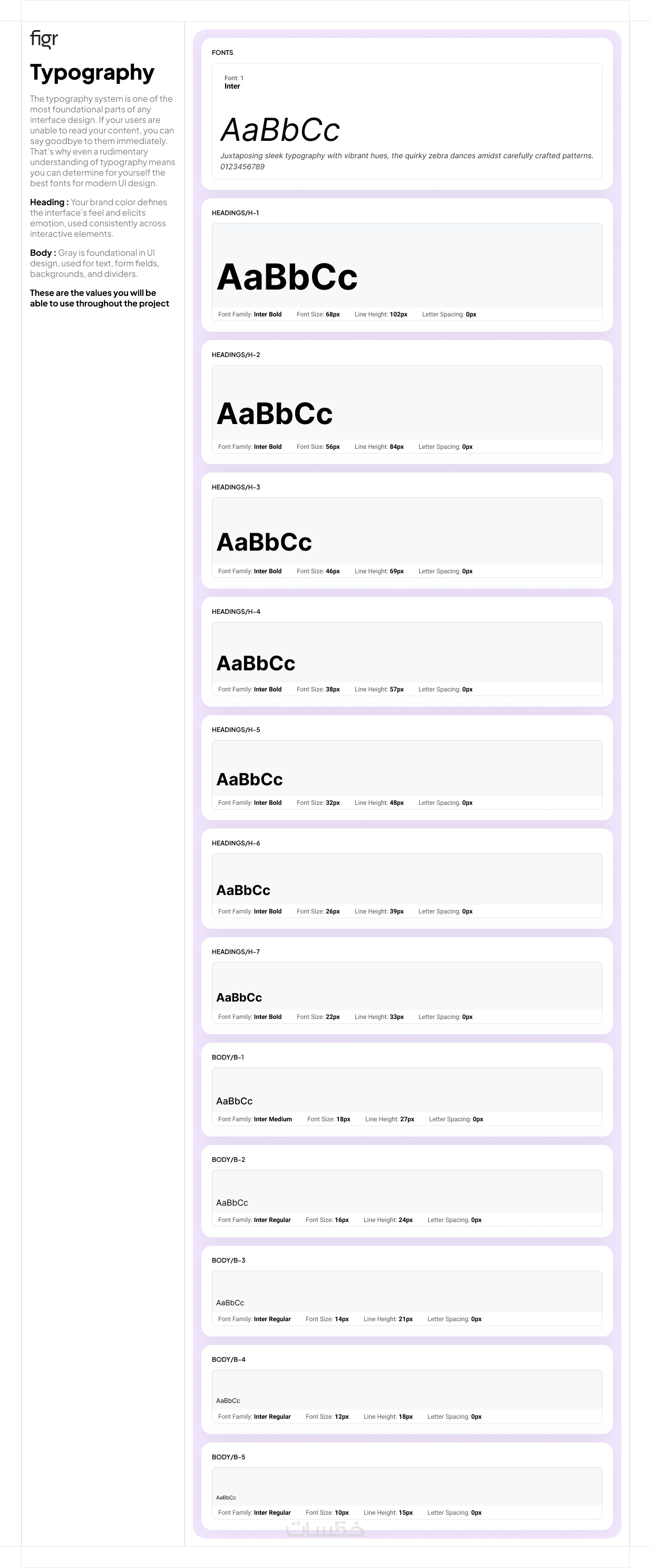Click the HEADINGS/H-7 section label
This screenshot has width=651, height=1568.
[236, 952]
